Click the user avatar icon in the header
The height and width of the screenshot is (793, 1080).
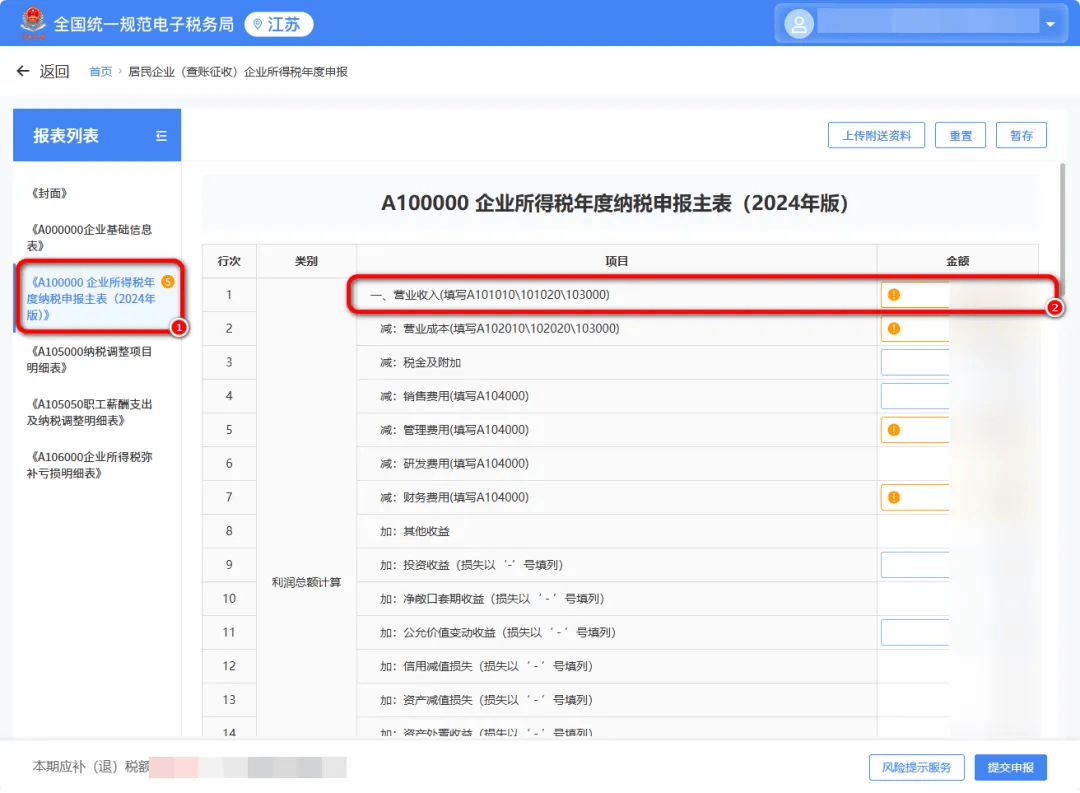[x=799, y=24]
